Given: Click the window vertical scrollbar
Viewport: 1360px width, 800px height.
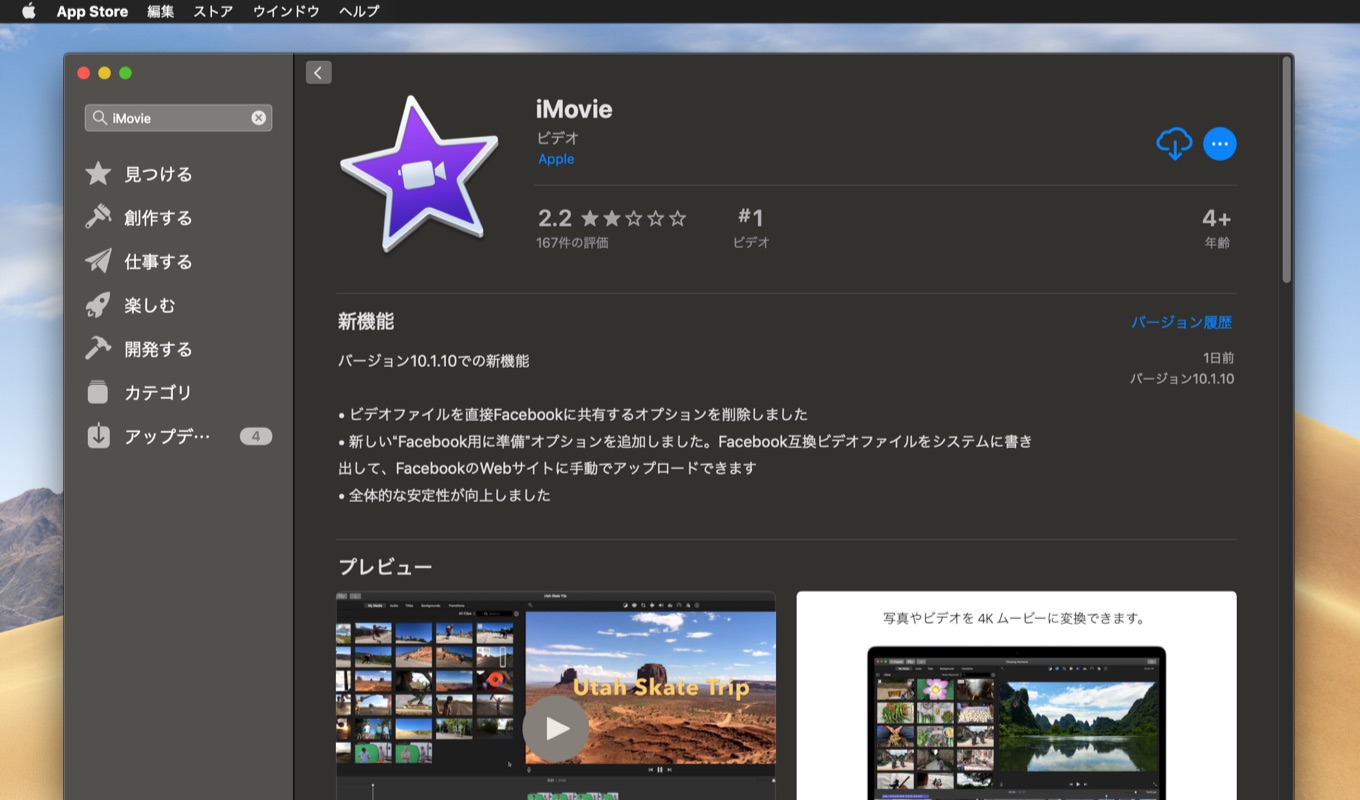Looking at the screenshot, I should [x=1287, y=170].
